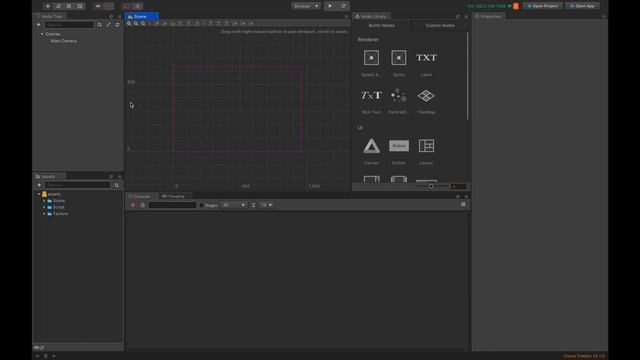Click the collapse logs icon at Console right
Image resolution: width=640 pixels, height=360 pixels.
(x=463, y=204)
